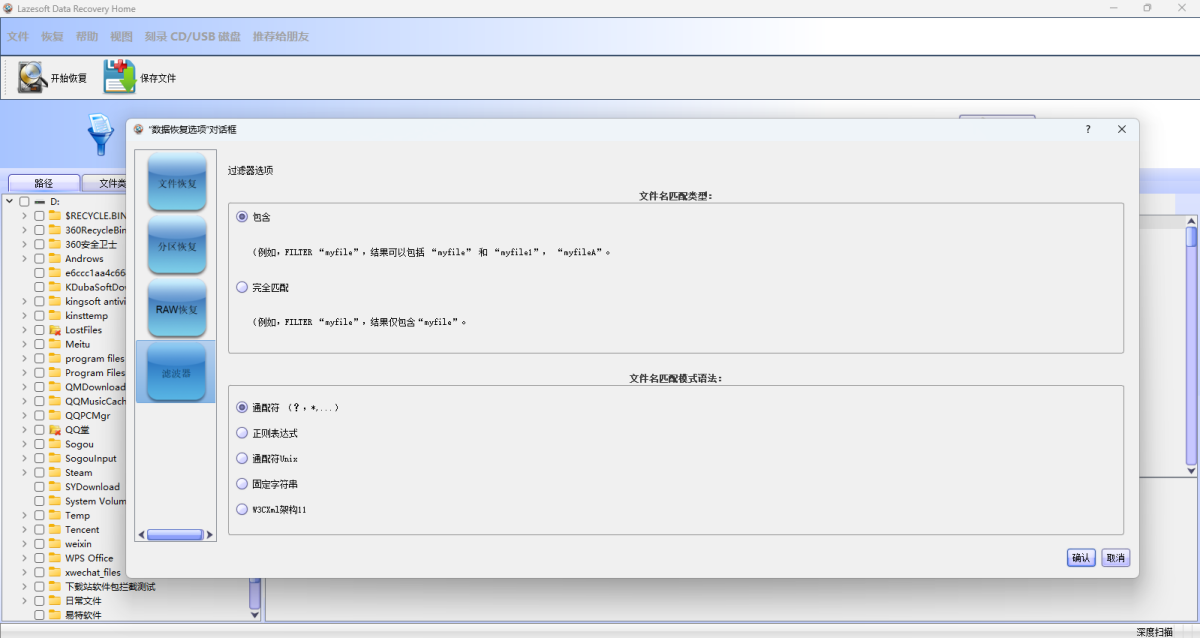Switch to the 路径 tab
Viewport: 1200px width, 638px height.
coord(43,183)
